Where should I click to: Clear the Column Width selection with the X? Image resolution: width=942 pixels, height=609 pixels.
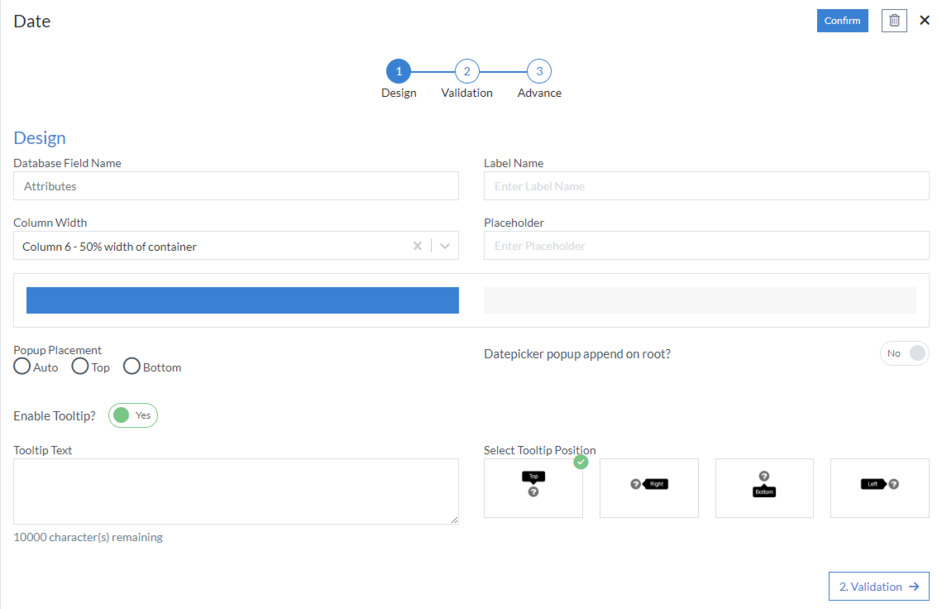point(417,244)
